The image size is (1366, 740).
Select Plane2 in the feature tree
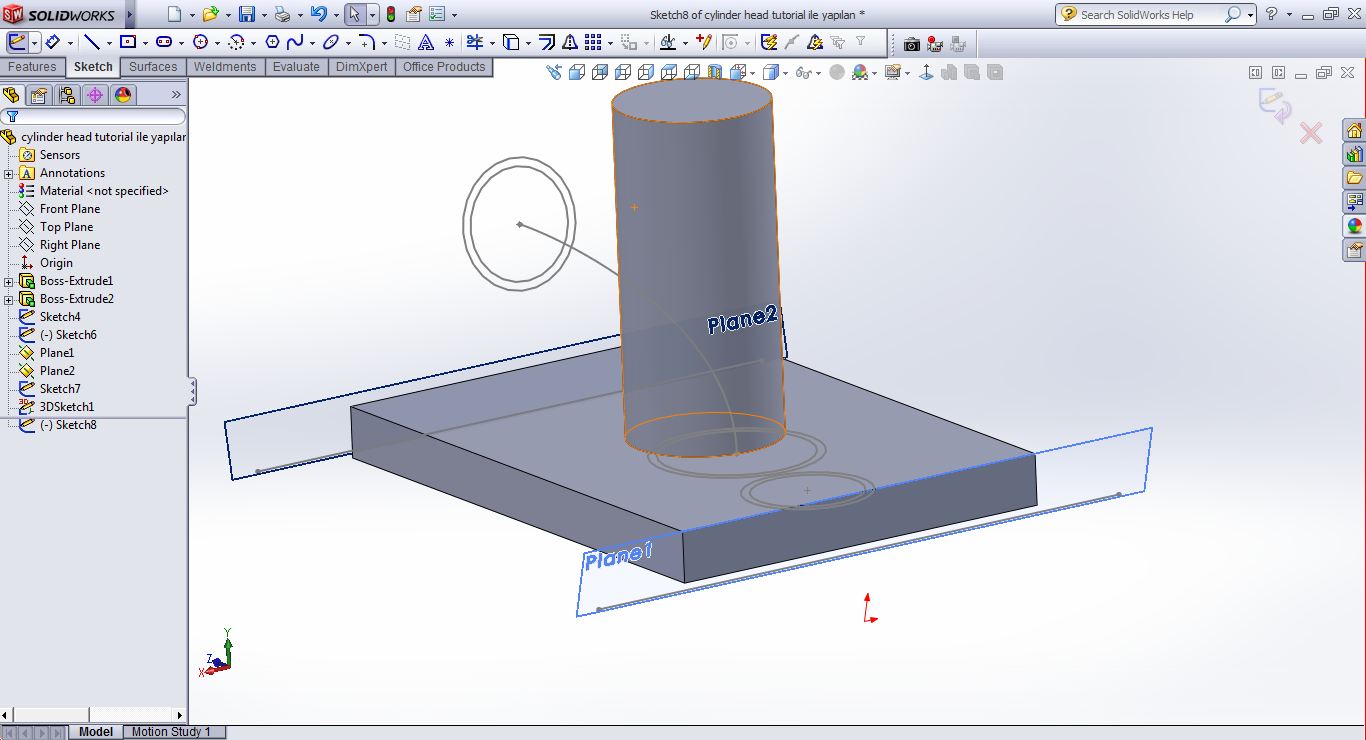(57, 371)
